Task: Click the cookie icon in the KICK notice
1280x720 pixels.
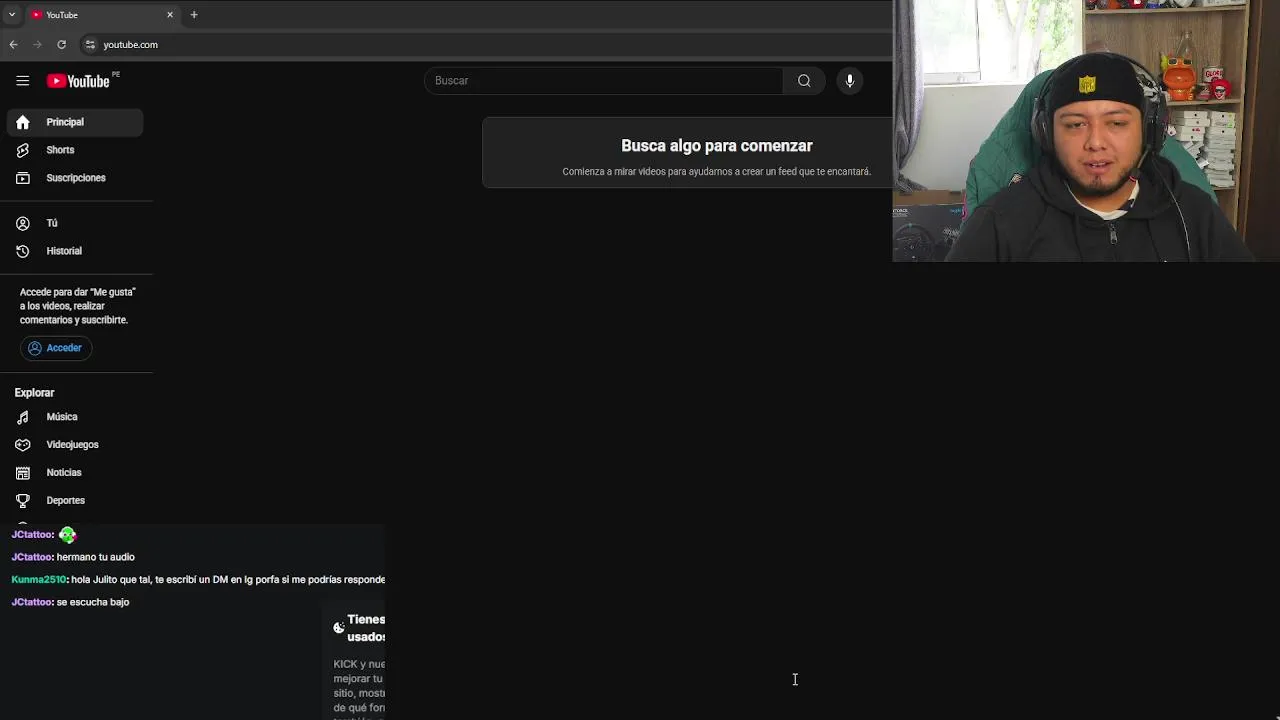Action: coord(339,628)
